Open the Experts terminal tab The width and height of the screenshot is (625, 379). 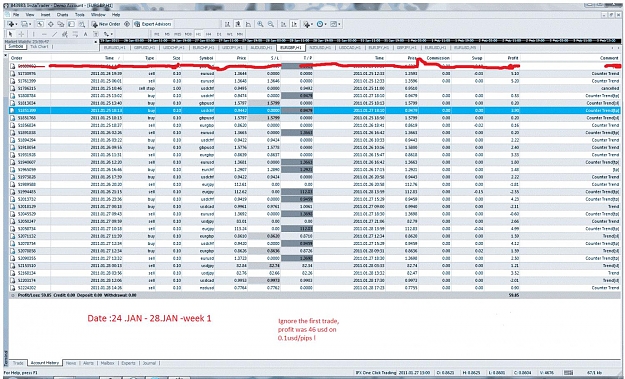(x=128, y=363)
